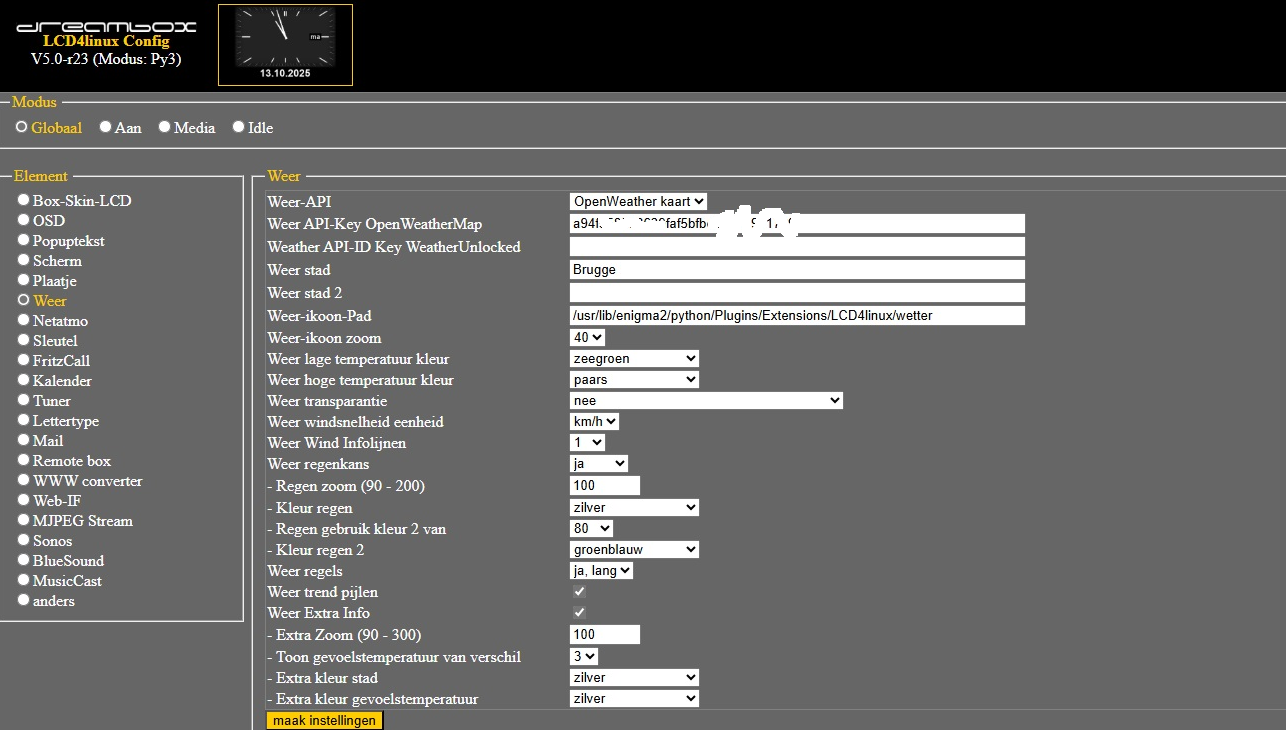Toggle the Weer trend pijlen checkbox
1286x730 pixels.
click(x=579, y=592)
